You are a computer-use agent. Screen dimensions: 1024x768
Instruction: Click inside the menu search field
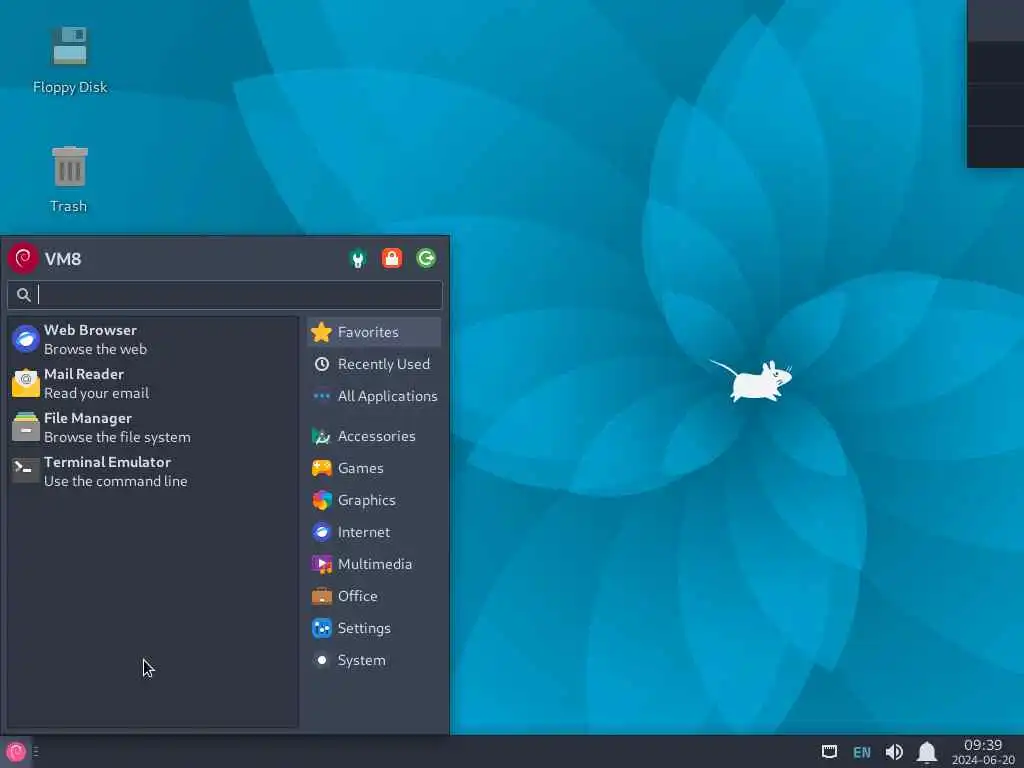225,295
